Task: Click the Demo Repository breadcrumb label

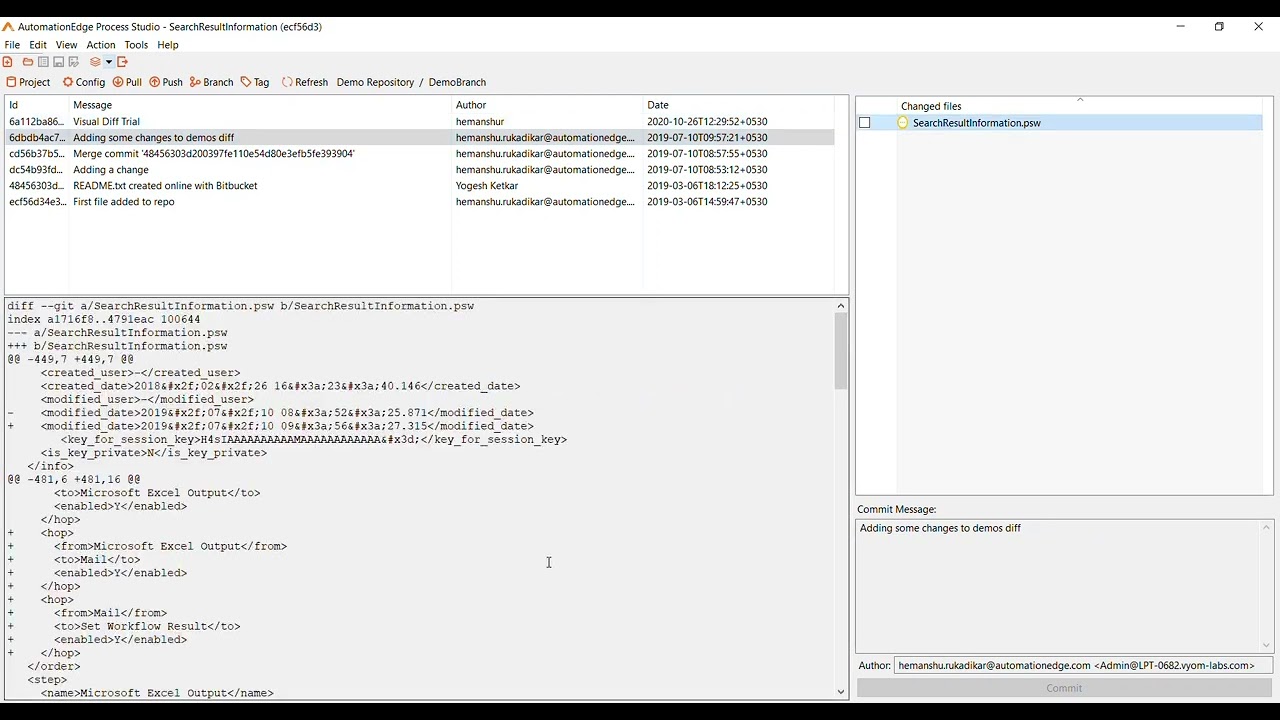Action: coord(375,82)
